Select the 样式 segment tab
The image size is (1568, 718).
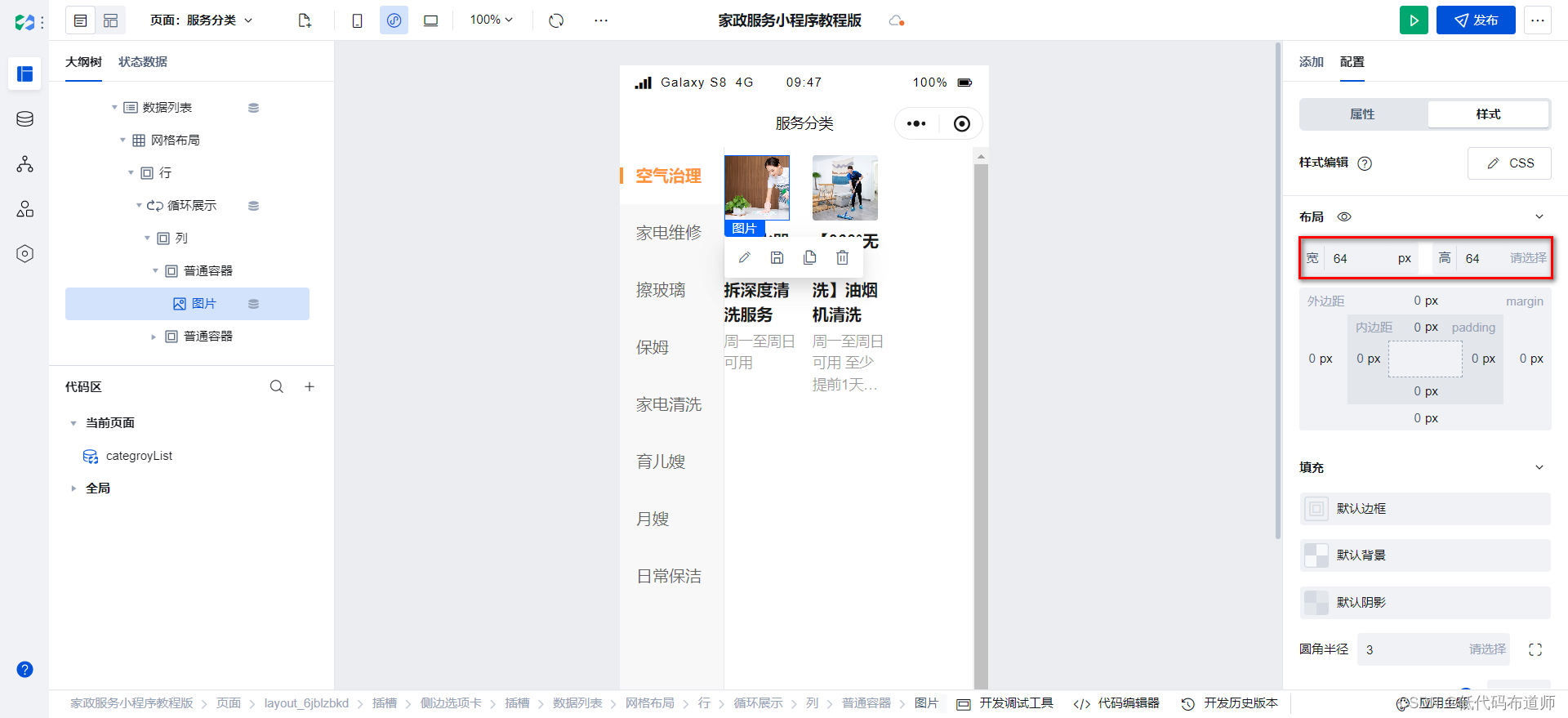click(x=1488, y=114)
